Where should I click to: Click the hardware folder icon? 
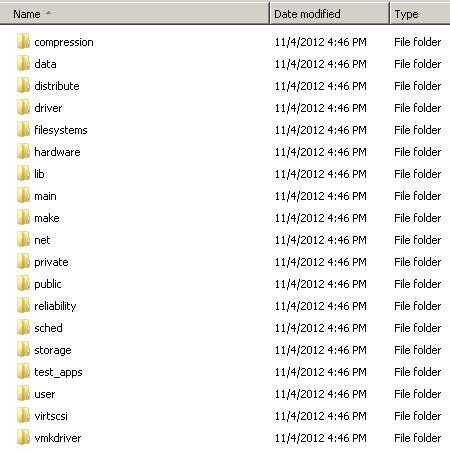23,151
